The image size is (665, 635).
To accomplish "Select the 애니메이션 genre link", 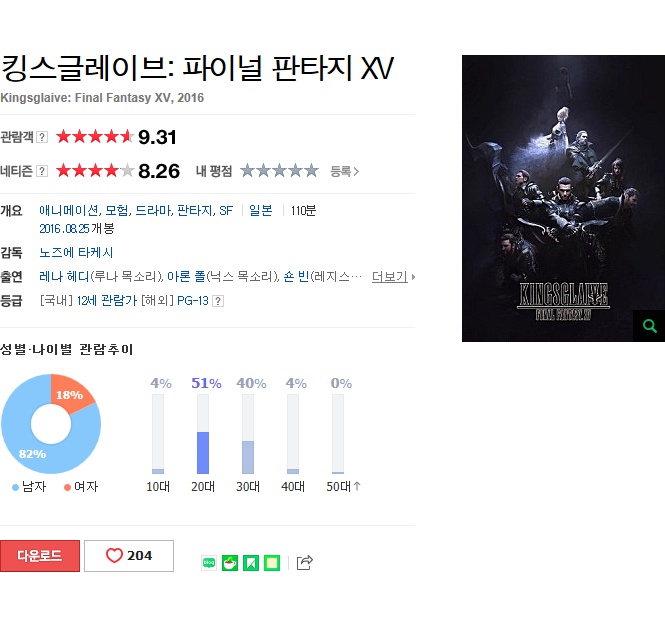I will click(x=69, y=210).
